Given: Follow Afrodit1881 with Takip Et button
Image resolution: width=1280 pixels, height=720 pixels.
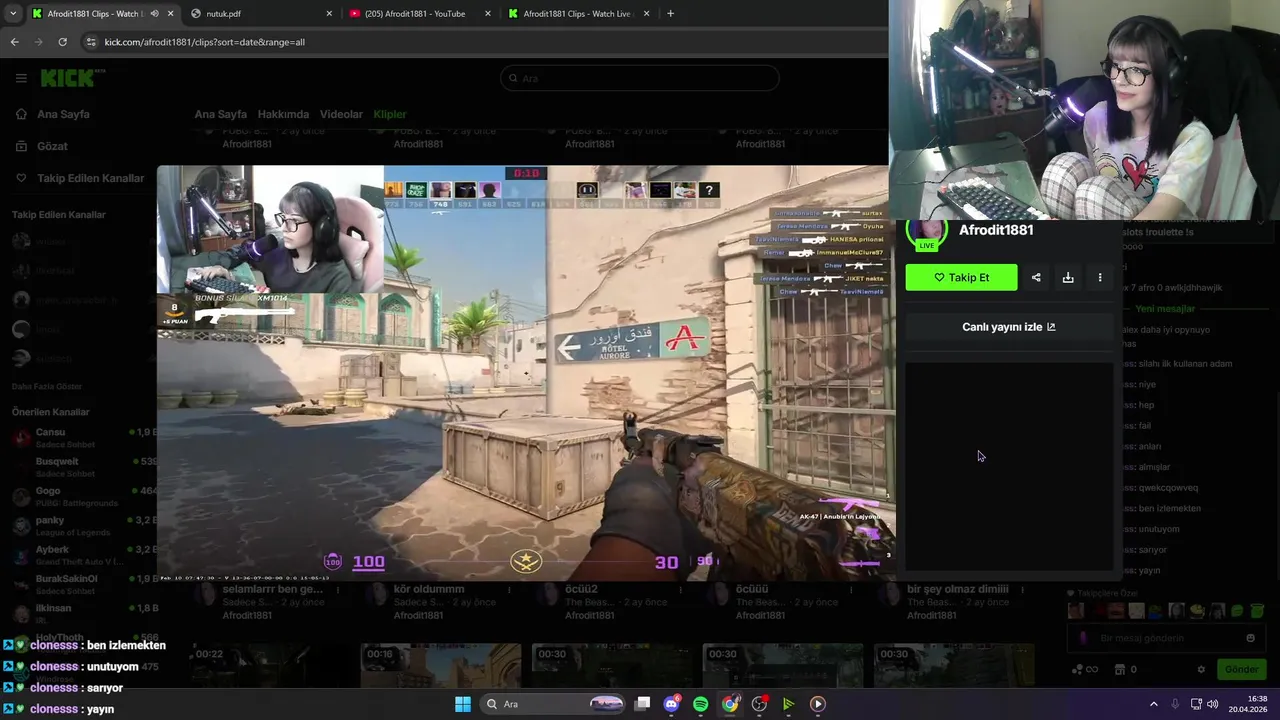Looking at the screenshot, I should pos(961,278).
